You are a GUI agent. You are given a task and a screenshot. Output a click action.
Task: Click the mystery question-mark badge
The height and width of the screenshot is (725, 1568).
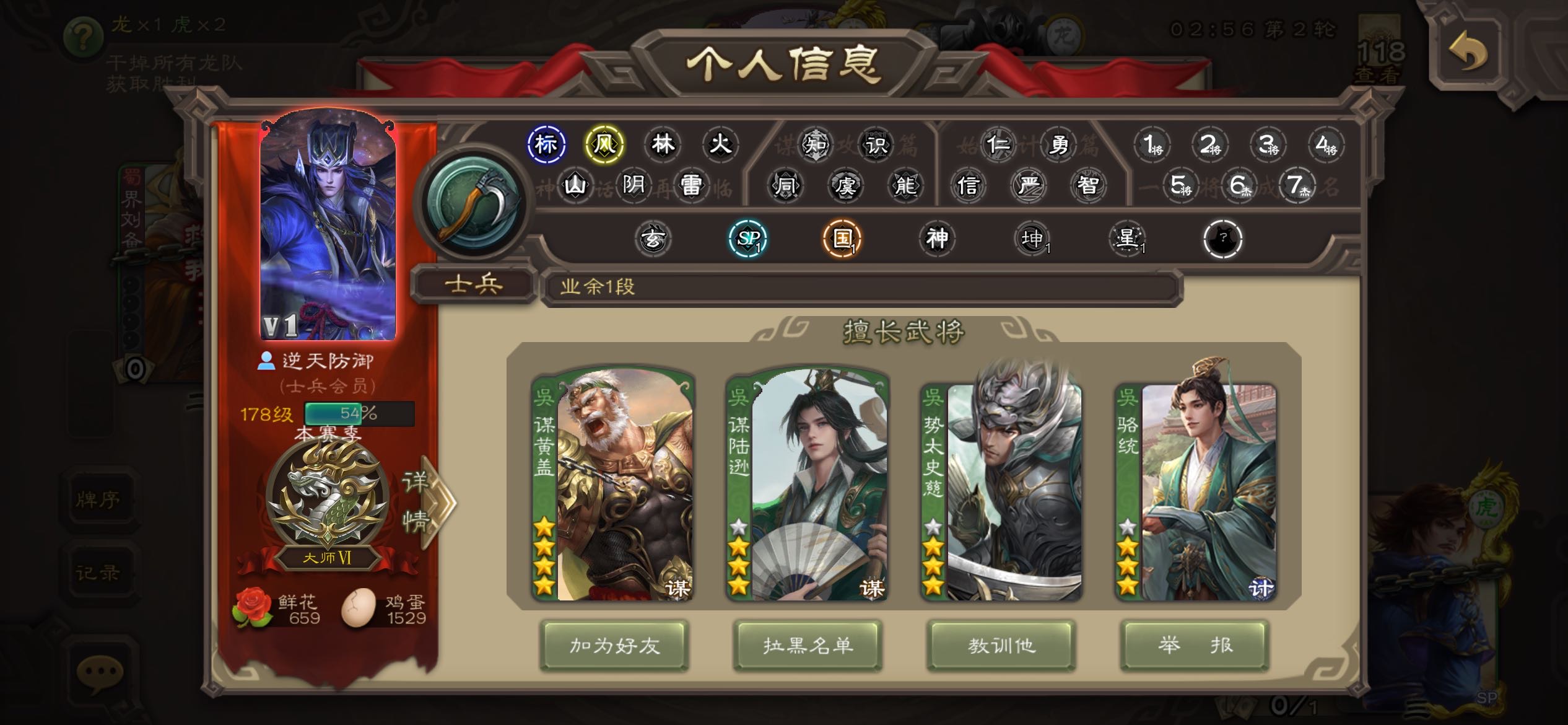coord(1222,239)
